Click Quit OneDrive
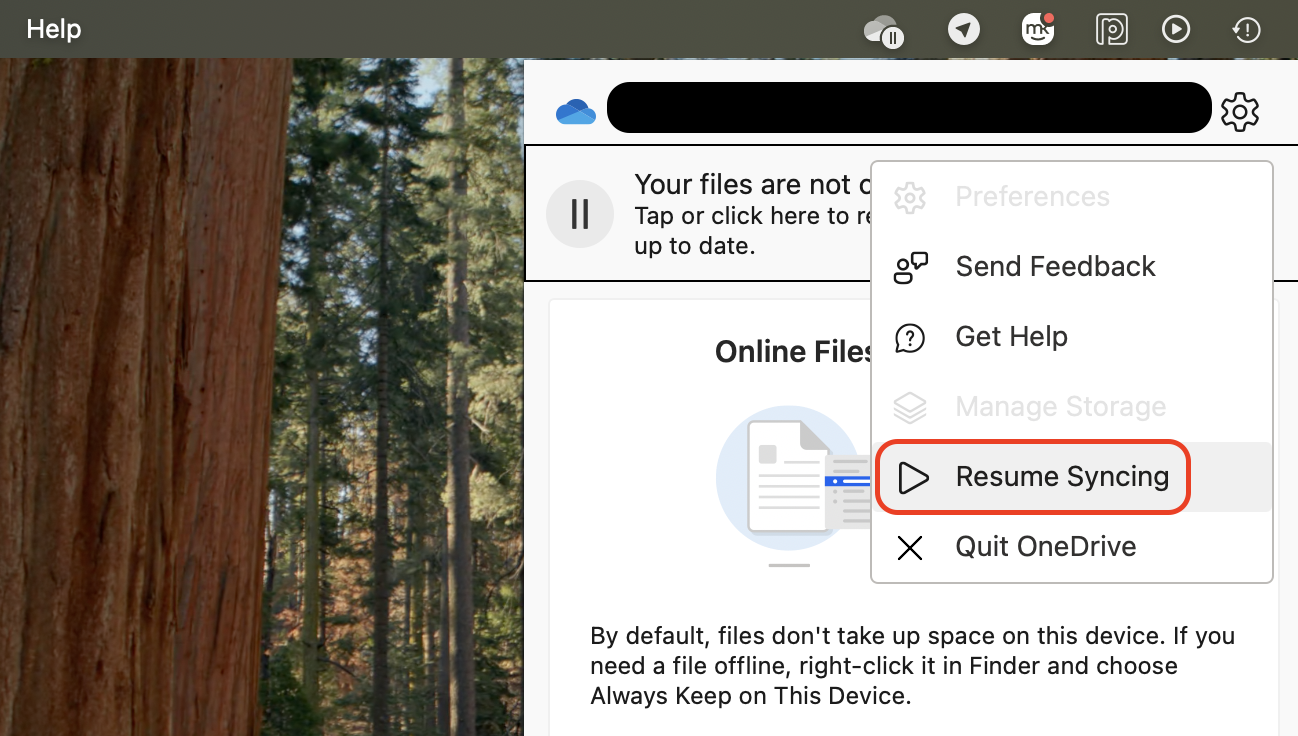This screenshot has height=736, width=1298. pyautogui.click(x=1046, y=547)
